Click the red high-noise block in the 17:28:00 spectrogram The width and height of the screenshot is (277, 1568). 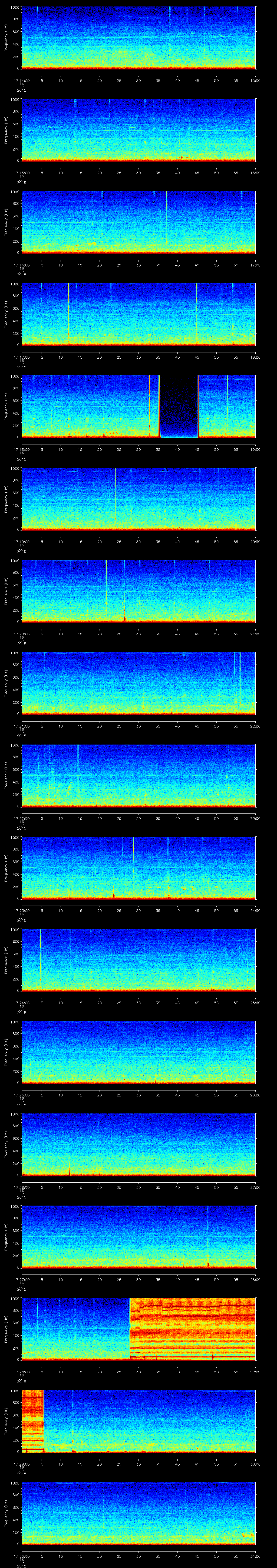pyautogui.click(x=193, y=1329)
